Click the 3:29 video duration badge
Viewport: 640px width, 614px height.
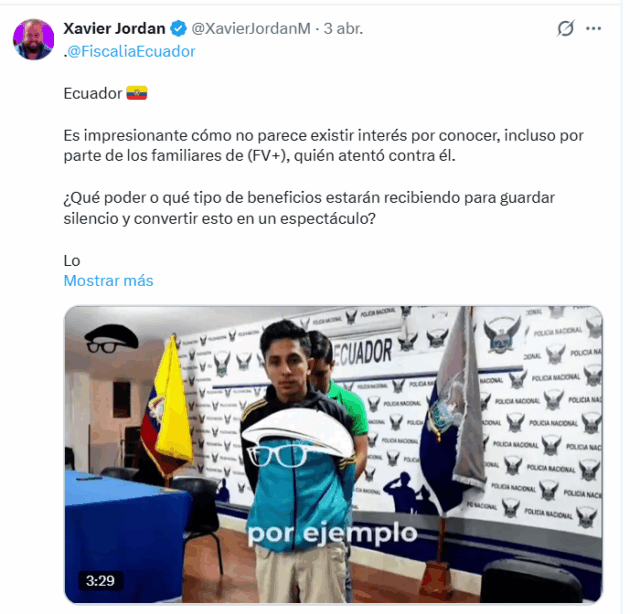pos(100,581)
